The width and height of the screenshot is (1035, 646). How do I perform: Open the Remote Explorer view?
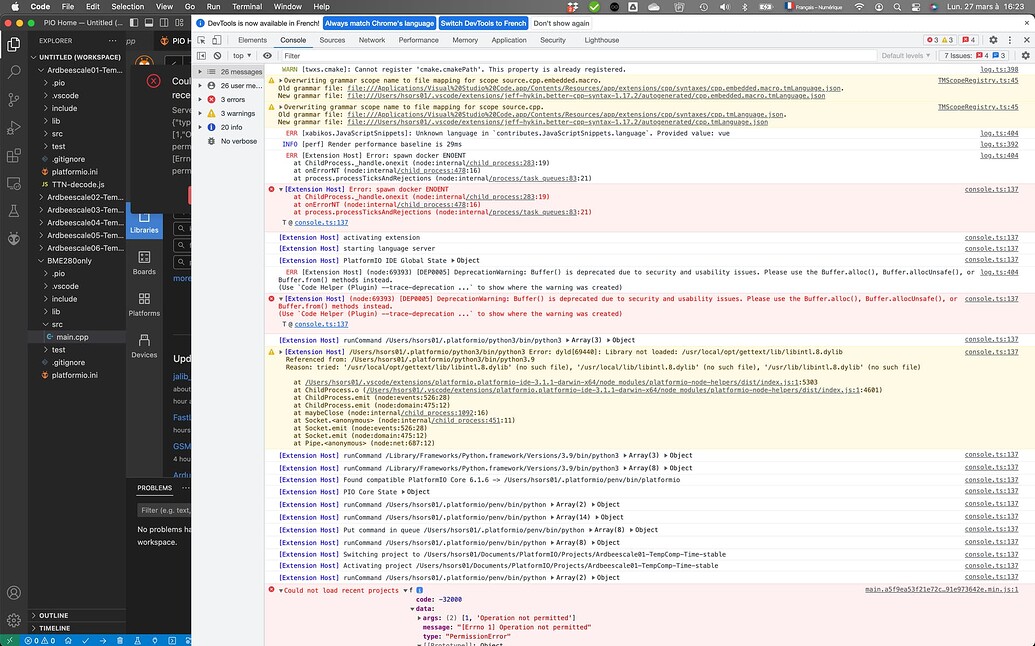pos(14,183)
